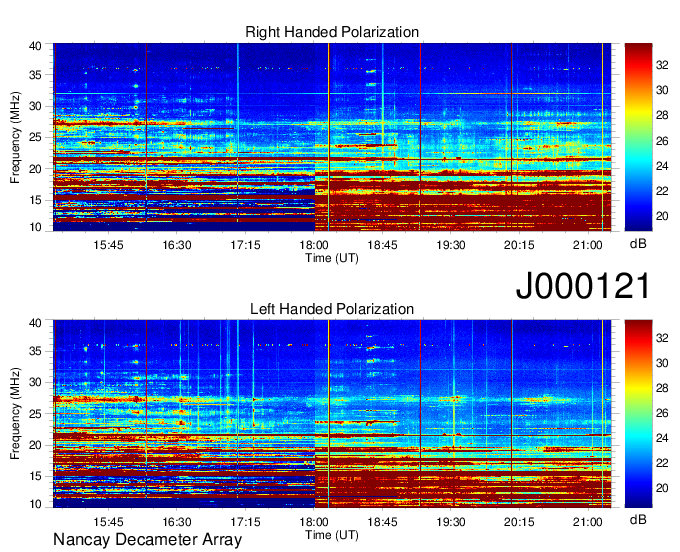Click 15 MHz tick on Left Handed plot
This screenshot has height=552, width=680.
click(x=35, y=477)
